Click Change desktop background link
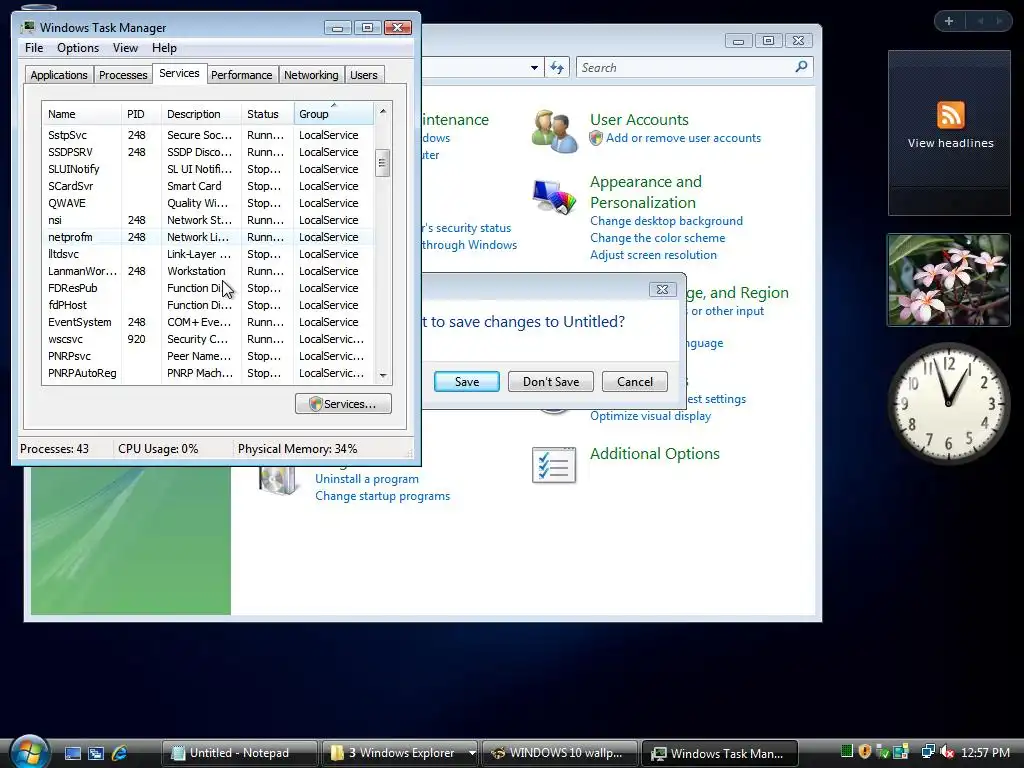The image size is (1024, 768). pos(666,221)
